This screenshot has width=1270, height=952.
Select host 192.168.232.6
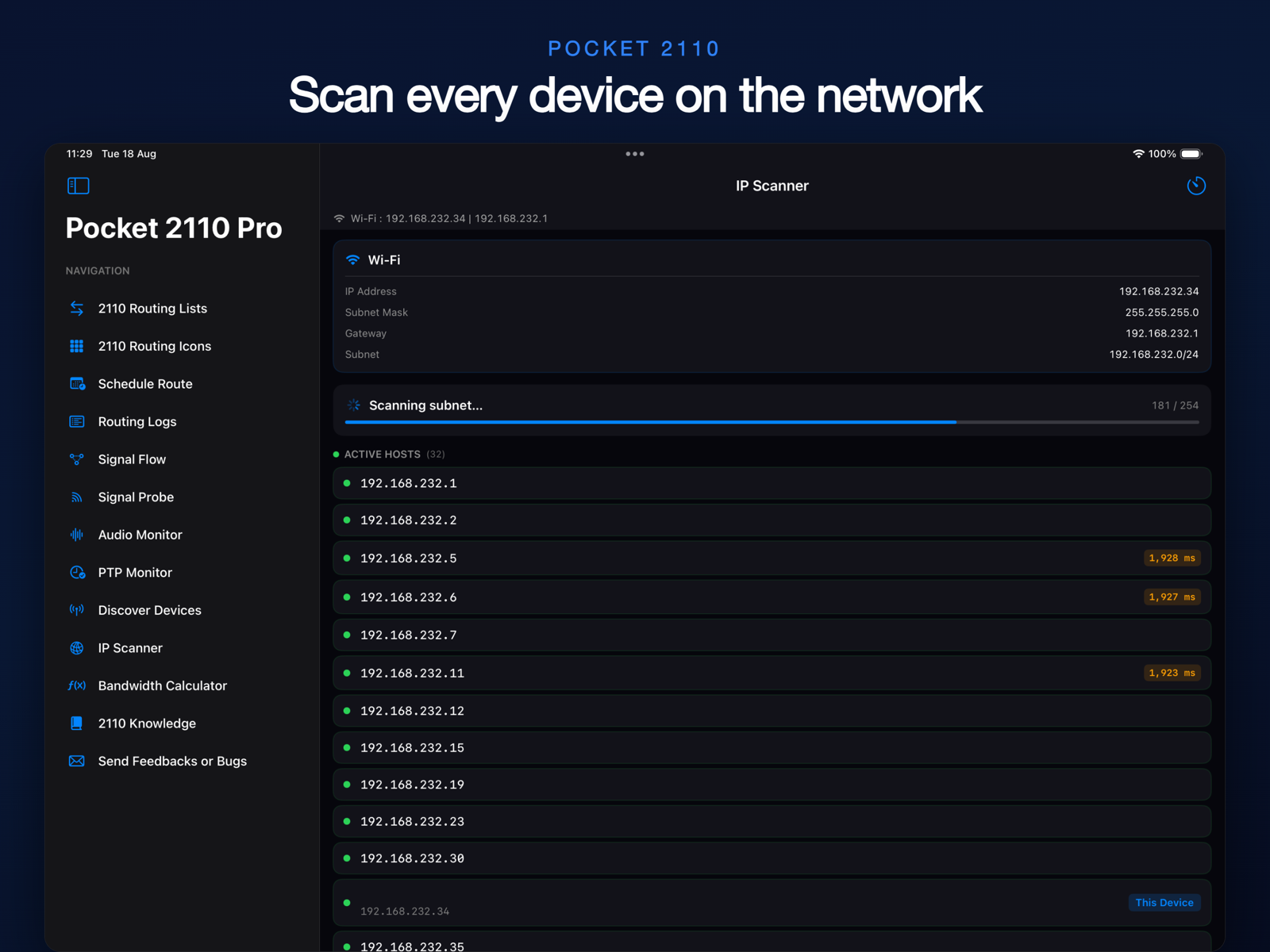point(772,597)
